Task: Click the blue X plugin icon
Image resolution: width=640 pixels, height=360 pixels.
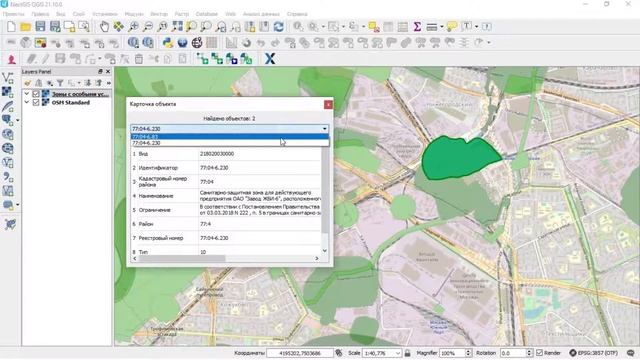Action: click(x=270, y=59)
